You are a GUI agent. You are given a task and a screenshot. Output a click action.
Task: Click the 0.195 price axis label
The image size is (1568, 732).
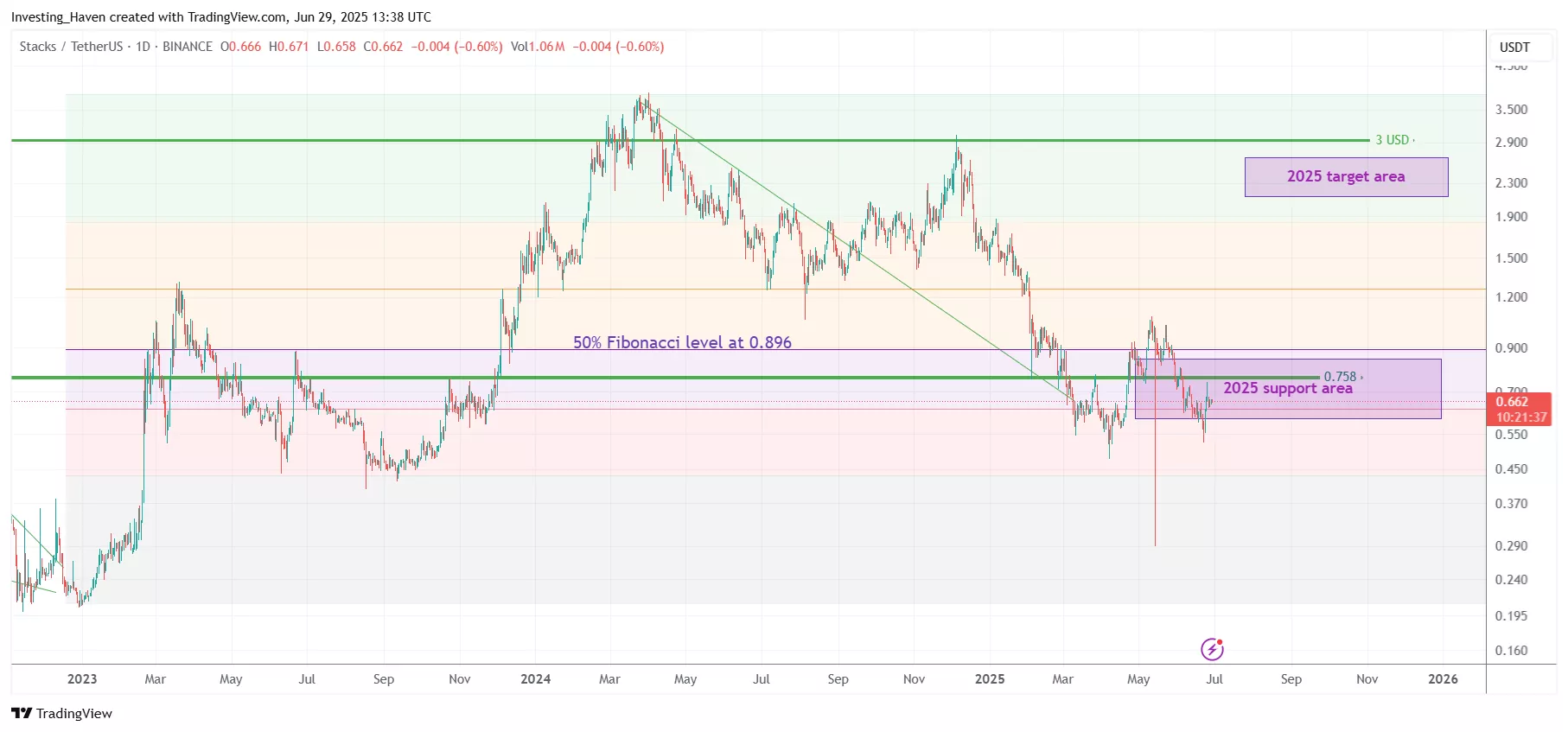click(x=1511, y=616)
